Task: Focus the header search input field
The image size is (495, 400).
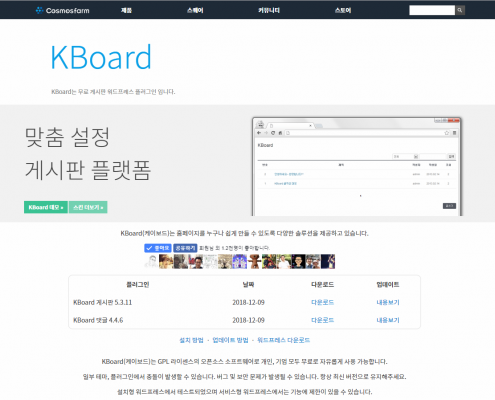Action: [x=432, y=10]
